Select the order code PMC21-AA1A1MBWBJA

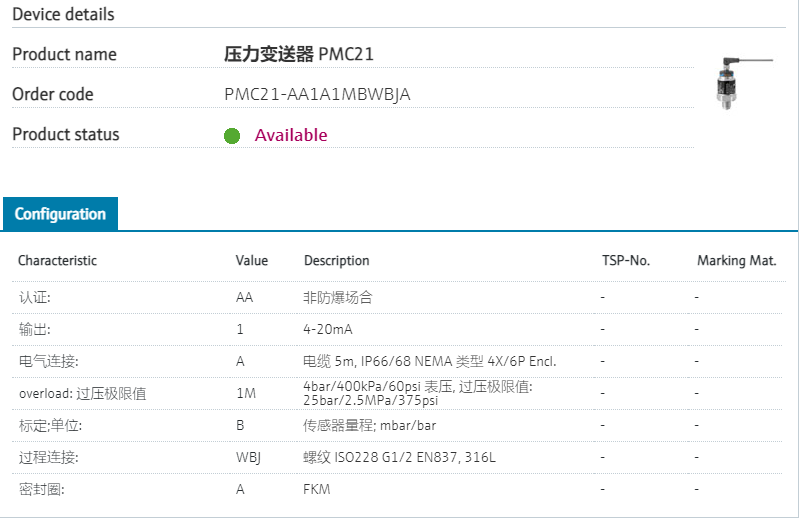[317, 95]
